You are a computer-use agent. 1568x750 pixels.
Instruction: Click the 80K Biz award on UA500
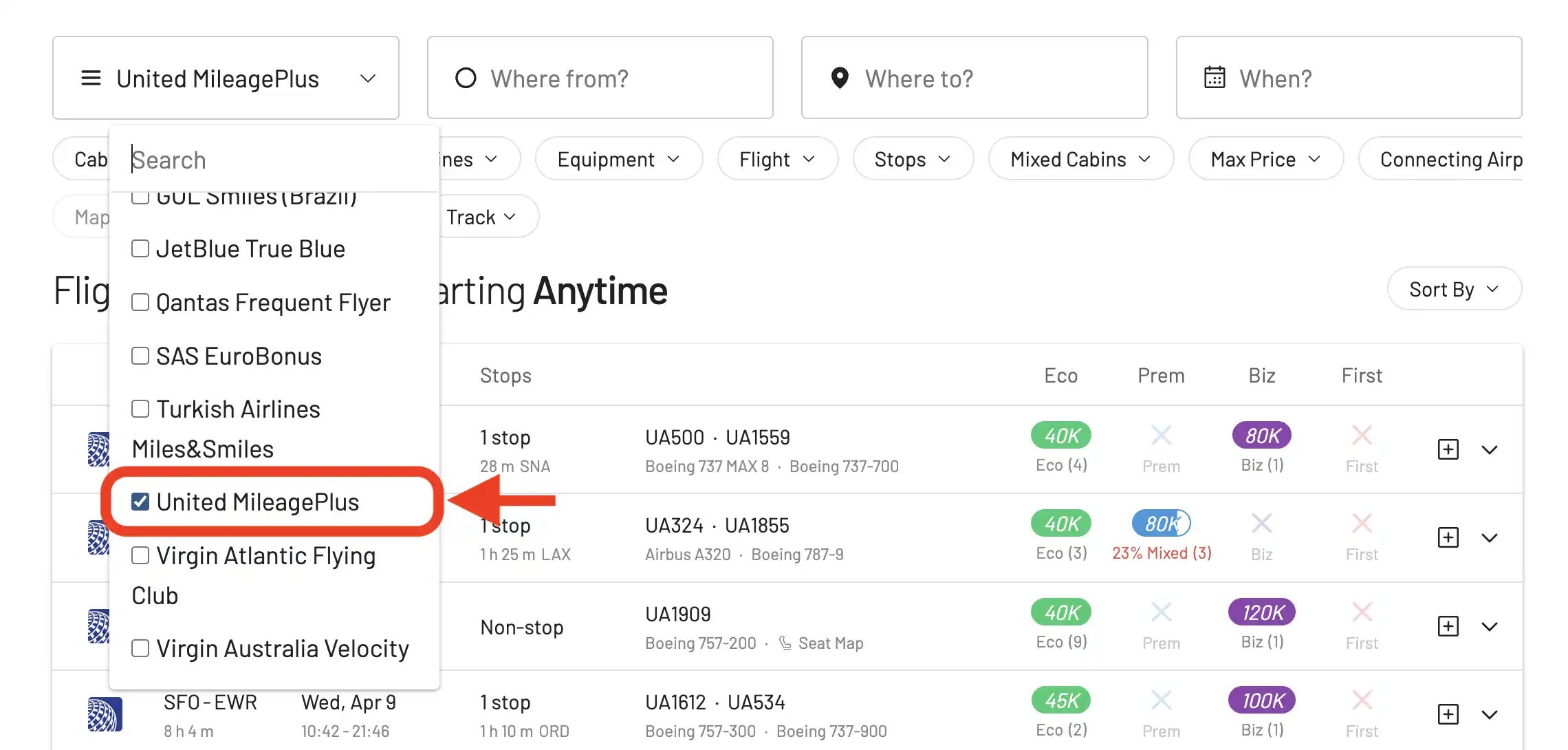(x=1262, y=435)
